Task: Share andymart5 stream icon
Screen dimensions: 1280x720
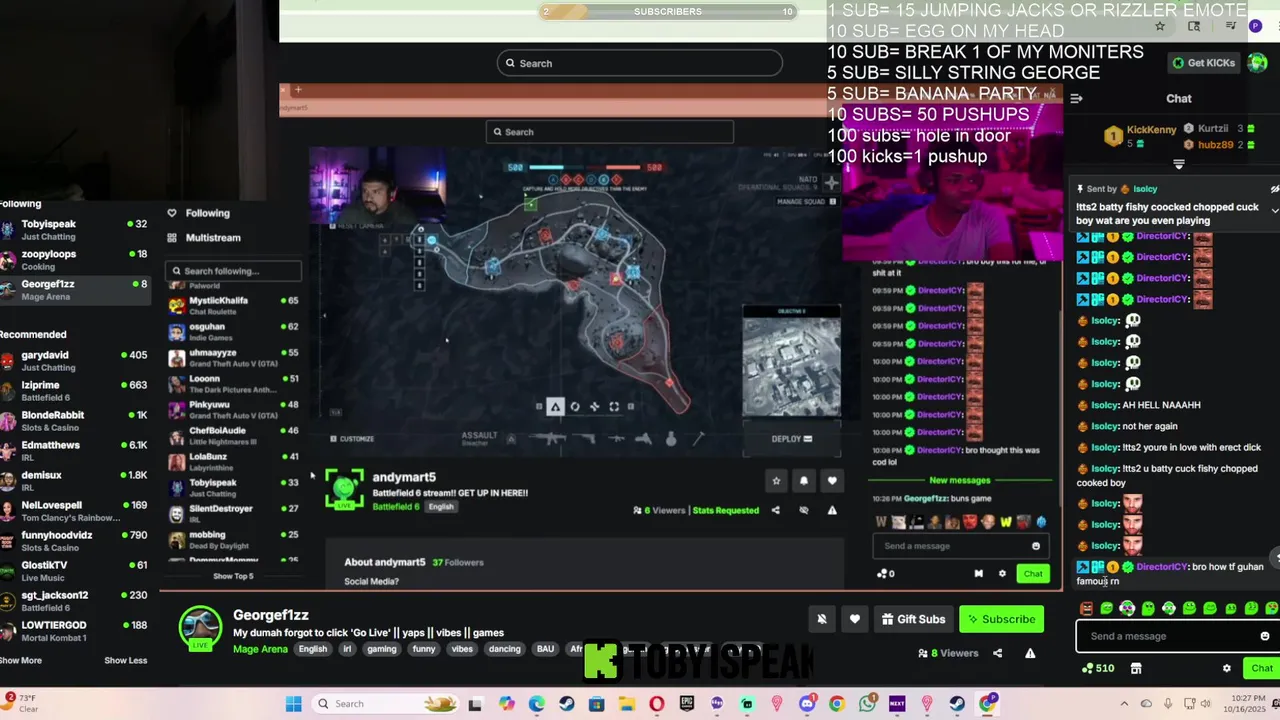Action: tap(775, 510)
